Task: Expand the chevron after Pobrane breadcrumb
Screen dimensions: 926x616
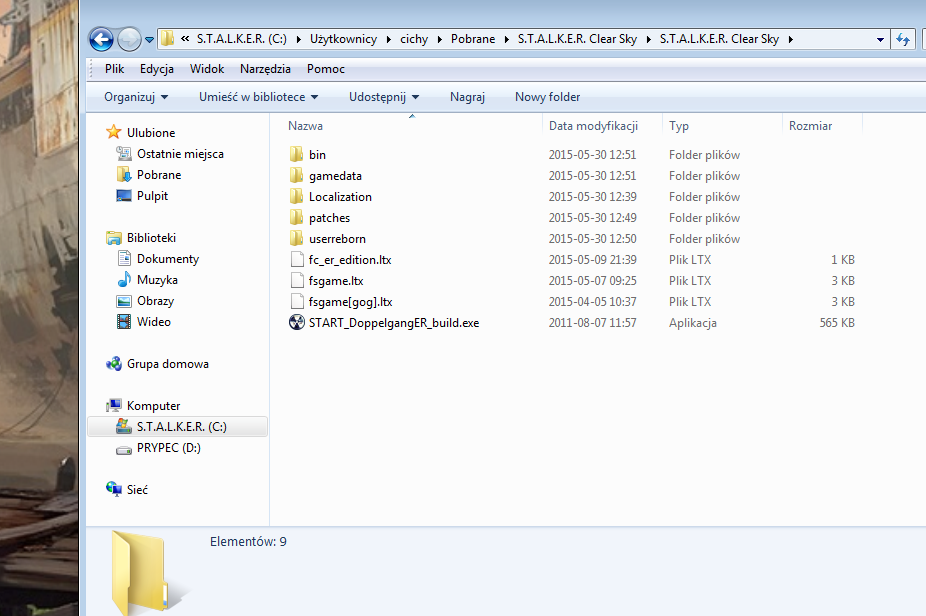Action: [x=507, y=40]
